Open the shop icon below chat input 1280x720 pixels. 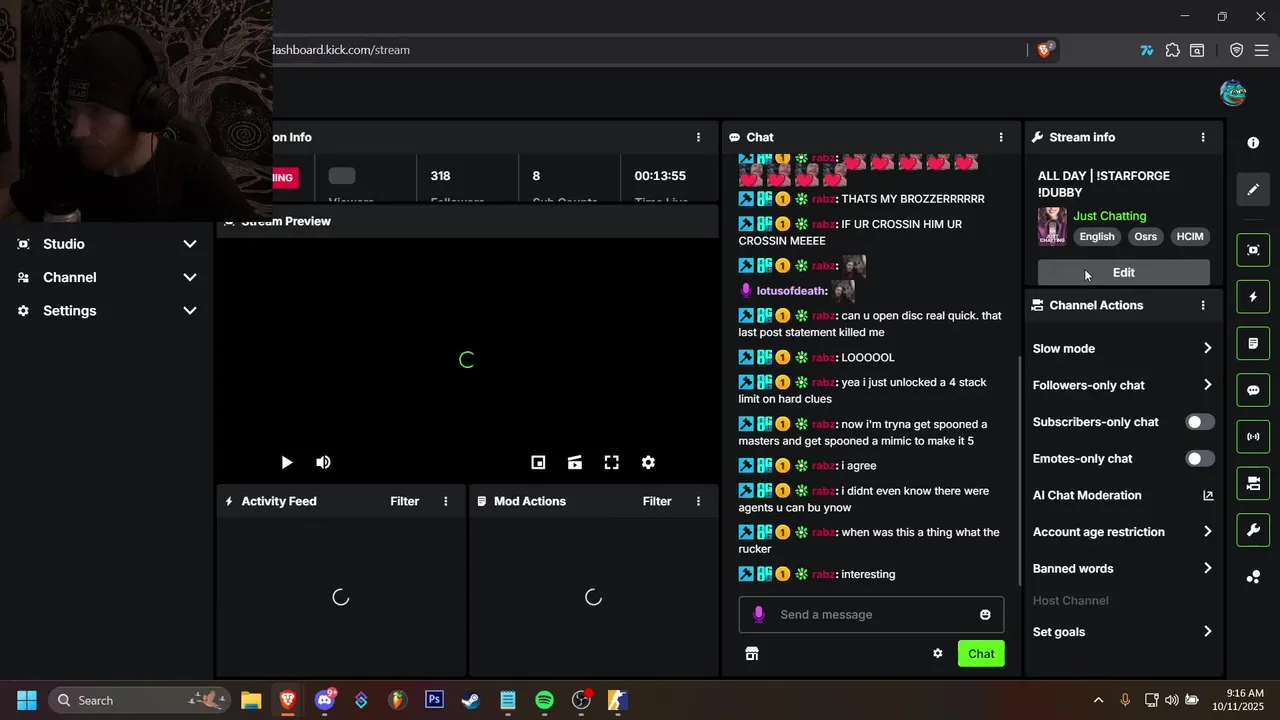[x=752, y=653]
